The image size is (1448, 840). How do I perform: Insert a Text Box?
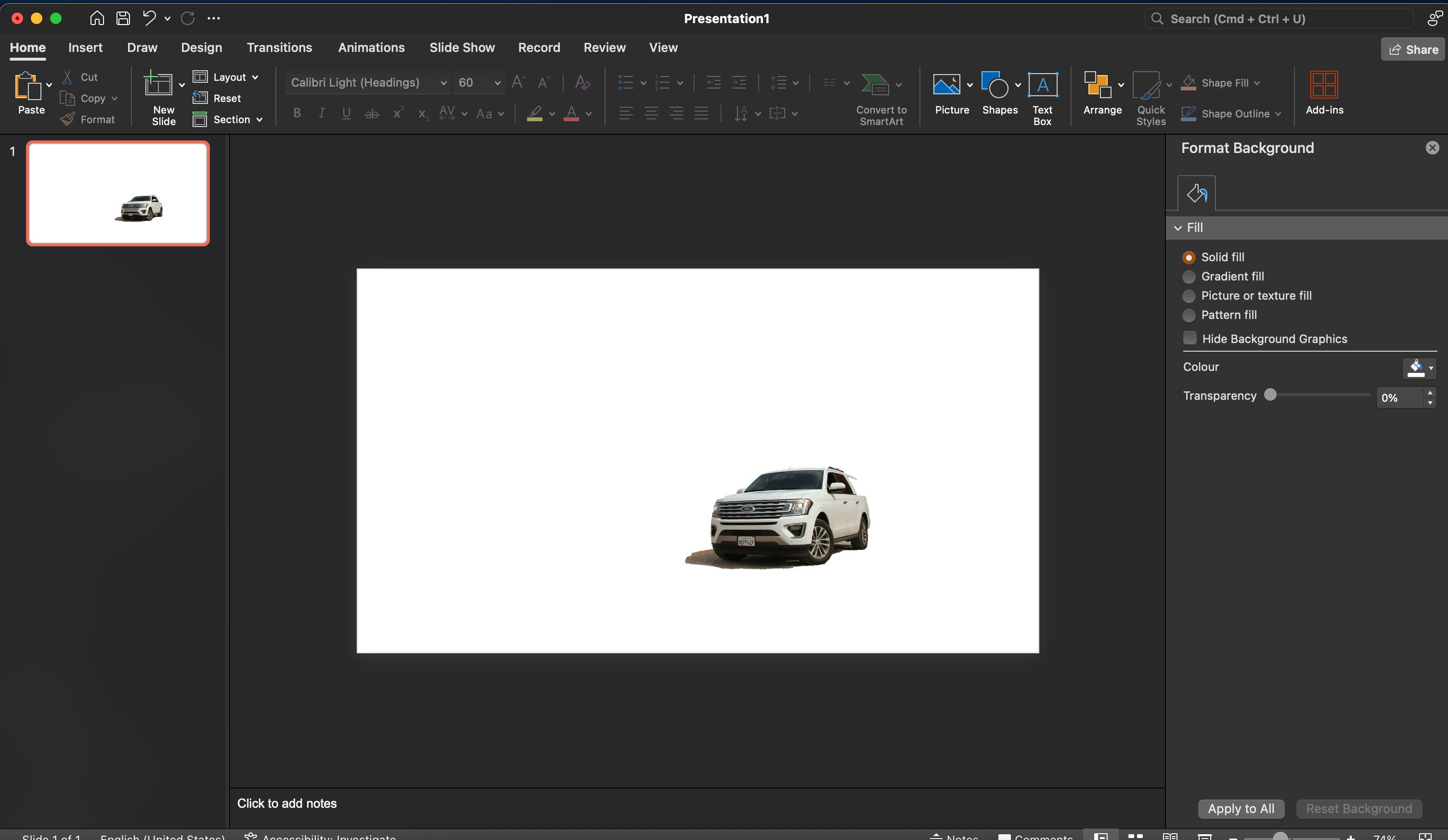1042,85
